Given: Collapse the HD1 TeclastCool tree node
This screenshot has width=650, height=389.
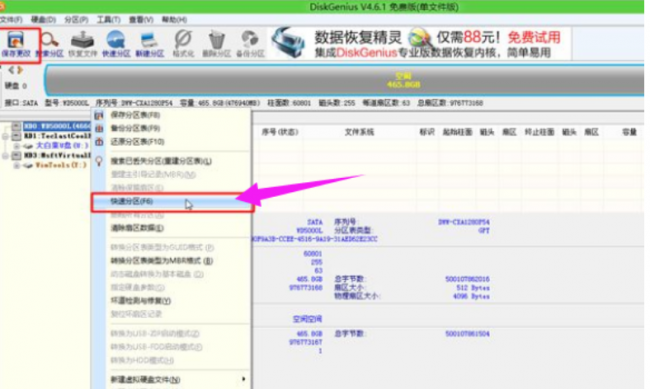Looking at the screenshot, I should tap(5, 136).
